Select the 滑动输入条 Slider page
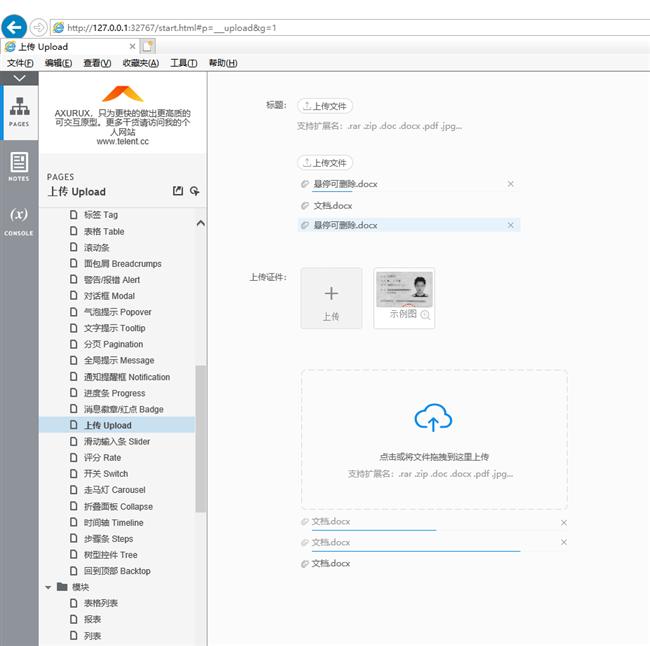650x646 pixels. click(116, 441)
